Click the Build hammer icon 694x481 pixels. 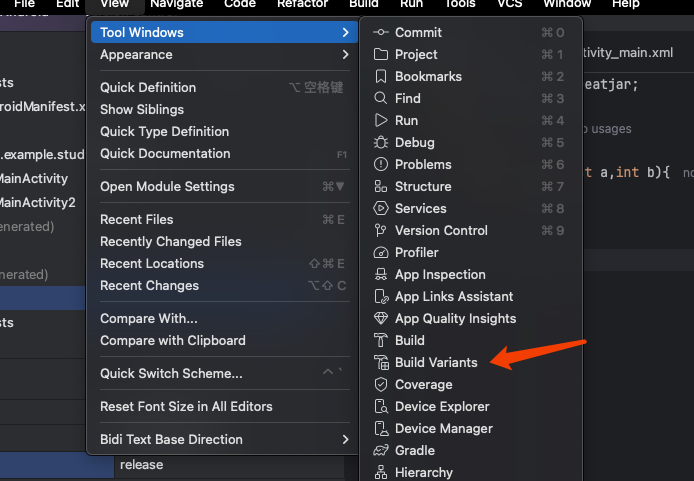(x=380, y=340)
